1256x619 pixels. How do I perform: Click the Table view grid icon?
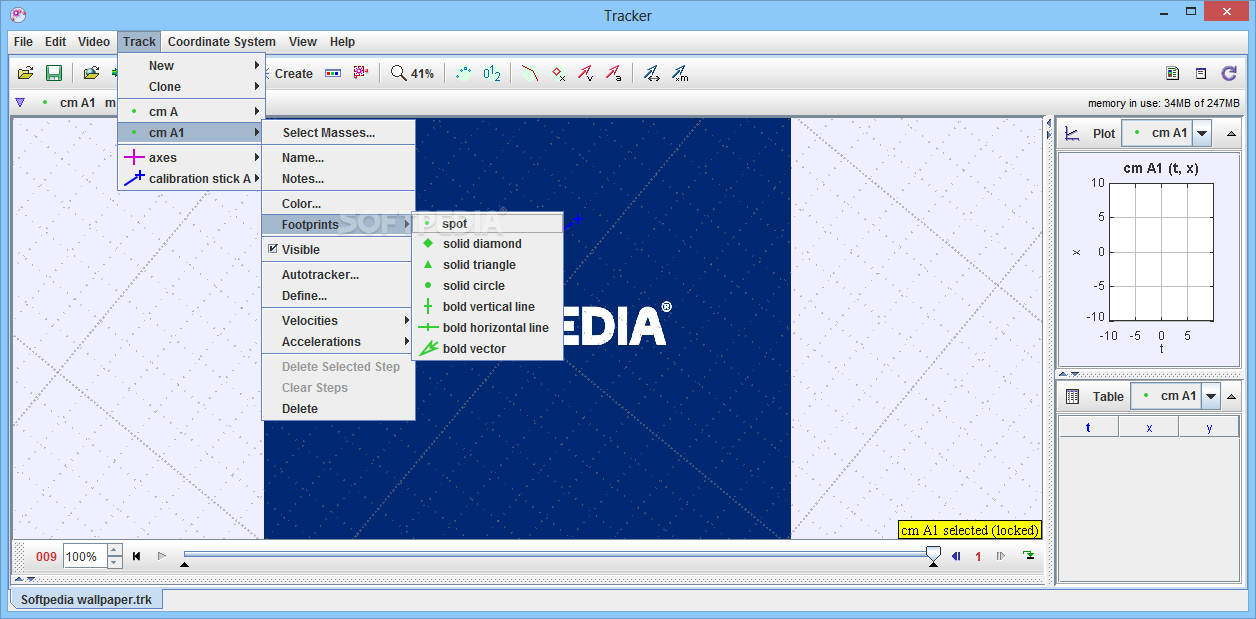[1073, 396]
